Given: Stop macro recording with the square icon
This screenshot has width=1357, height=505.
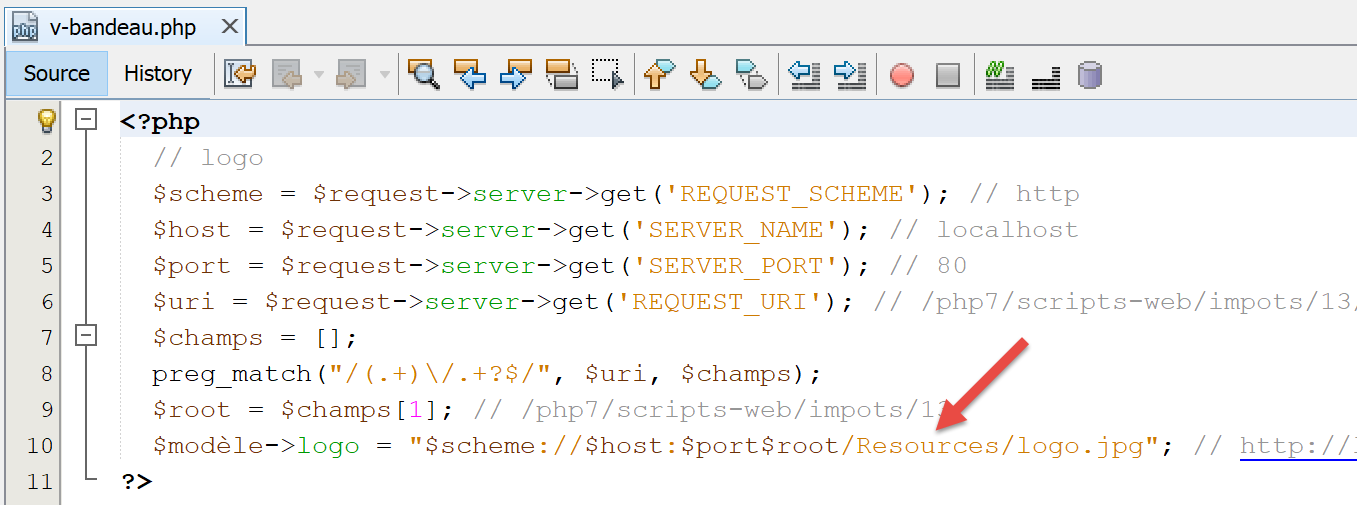Looking at the screenshot, I should tap(947, 75).
